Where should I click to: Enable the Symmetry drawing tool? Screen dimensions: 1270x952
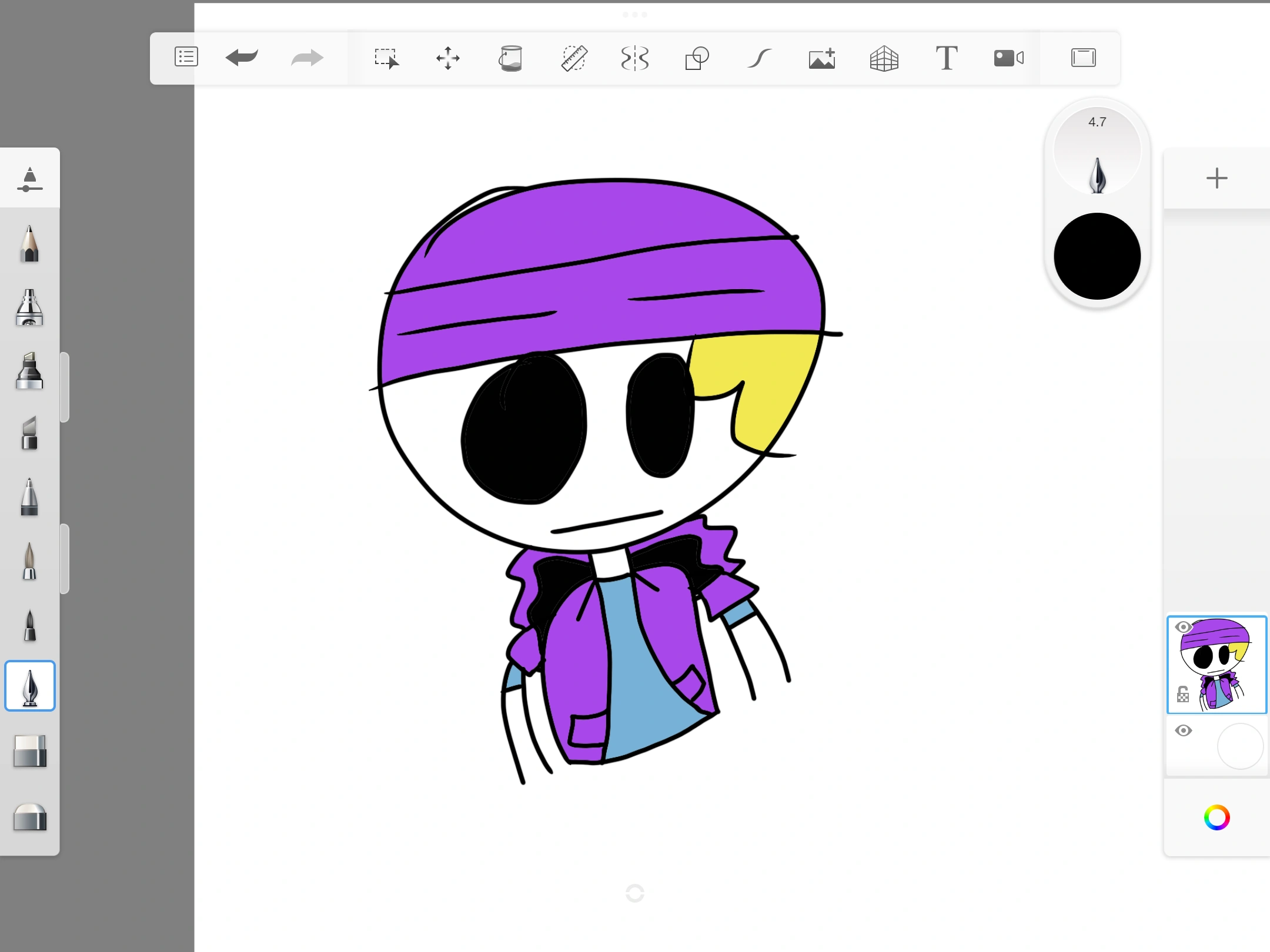coord(636,58)
